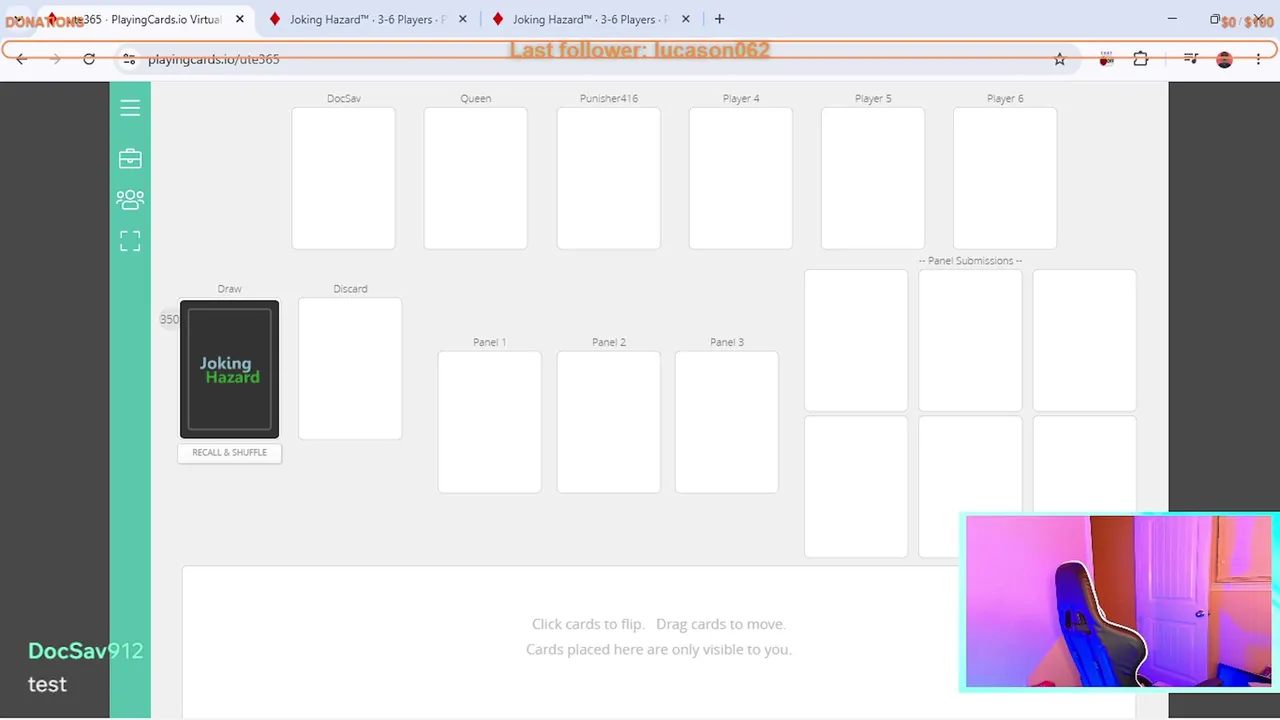Click the Discard pile slot

(350, 369)
